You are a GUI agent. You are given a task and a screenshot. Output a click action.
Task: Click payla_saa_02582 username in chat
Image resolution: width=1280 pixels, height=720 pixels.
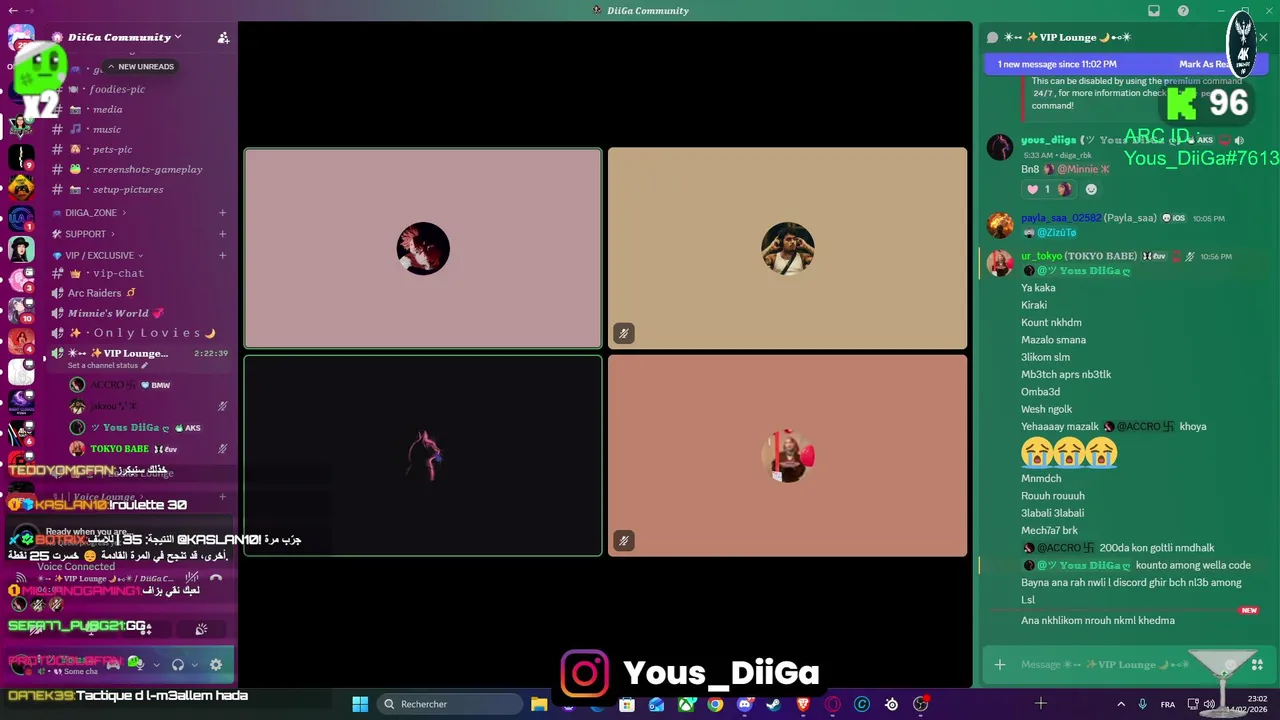click(x=1061, y=218)
